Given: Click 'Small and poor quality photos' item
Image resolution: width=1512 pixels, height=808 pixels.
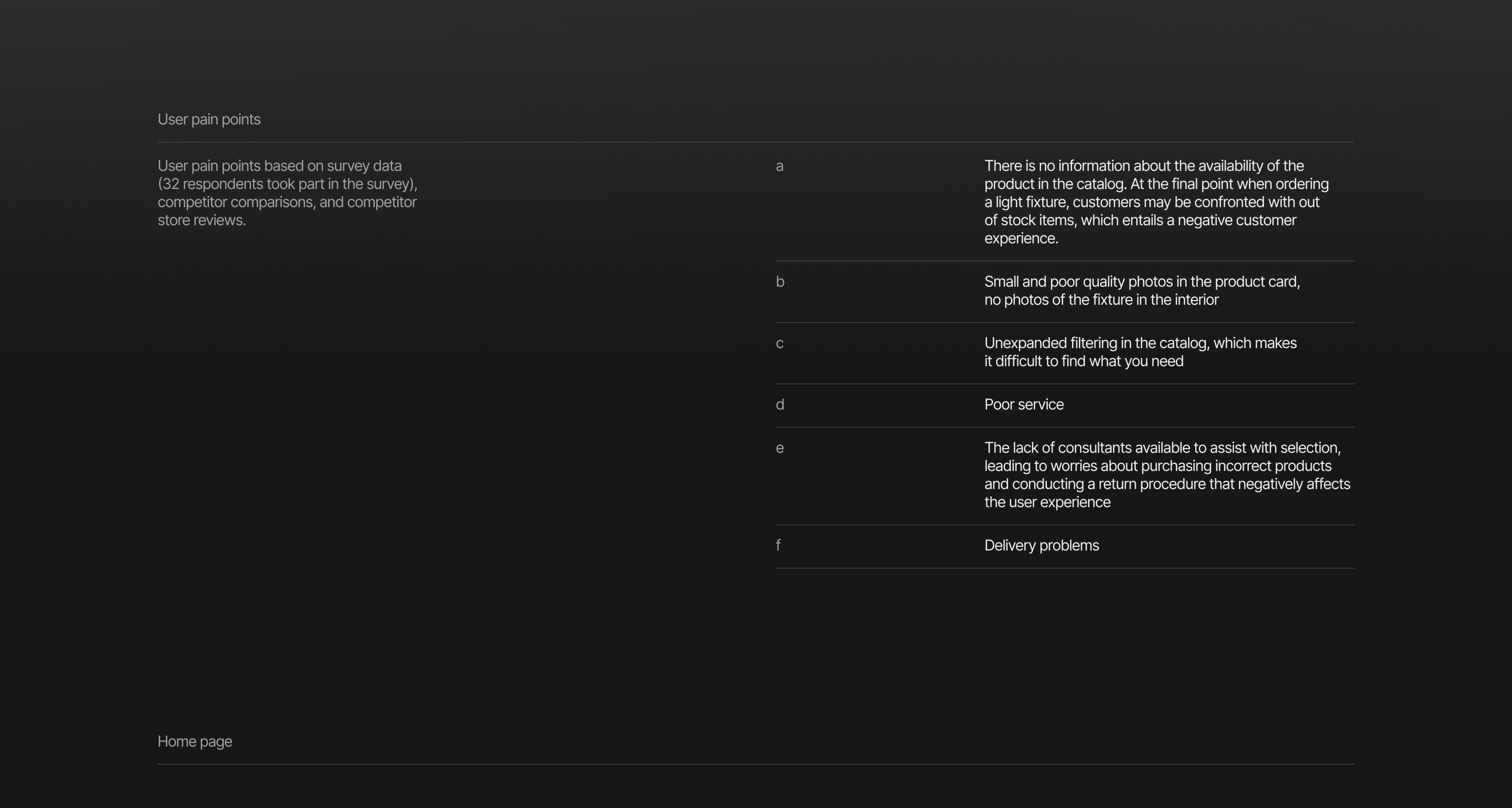Looking at the screenshot, I should [x=1142, y=282].
